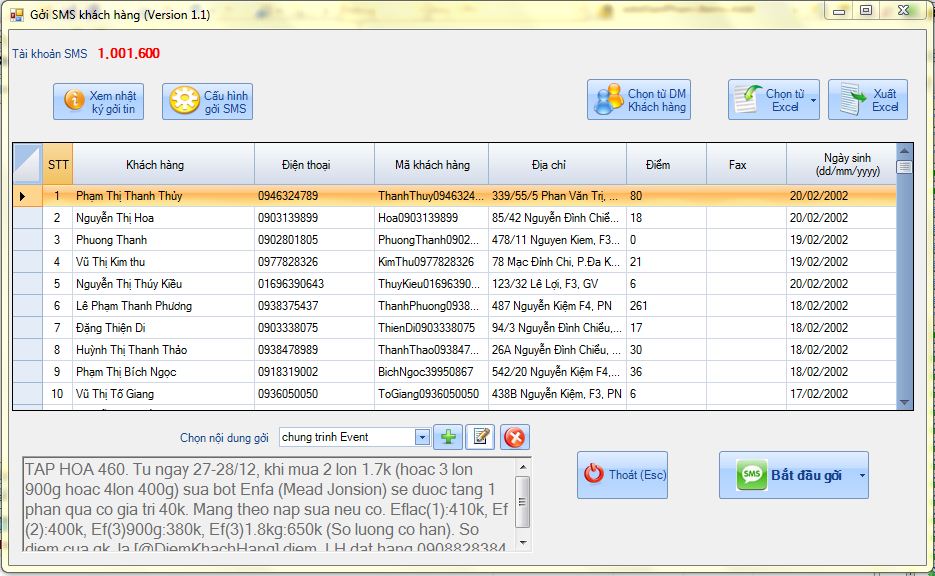The image size is (935, 576).
Task: Click the Tài khoản SMS balance 1.001.600
Action: (129, 54)
